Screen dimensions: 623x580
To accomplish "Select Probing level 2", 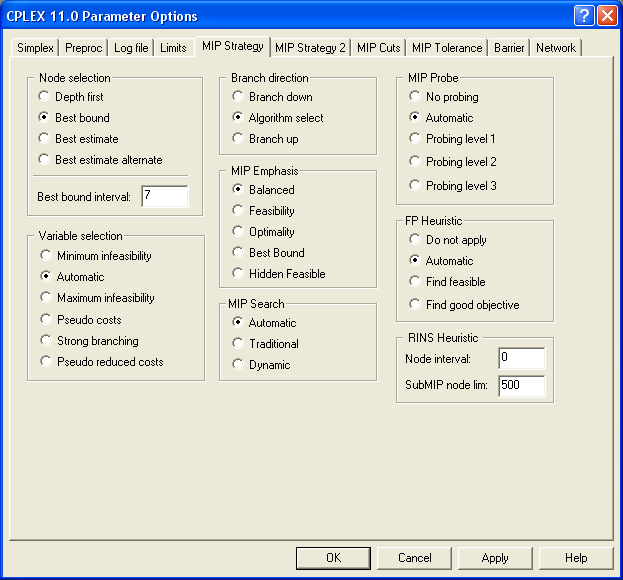I will (x=453, y=162).
